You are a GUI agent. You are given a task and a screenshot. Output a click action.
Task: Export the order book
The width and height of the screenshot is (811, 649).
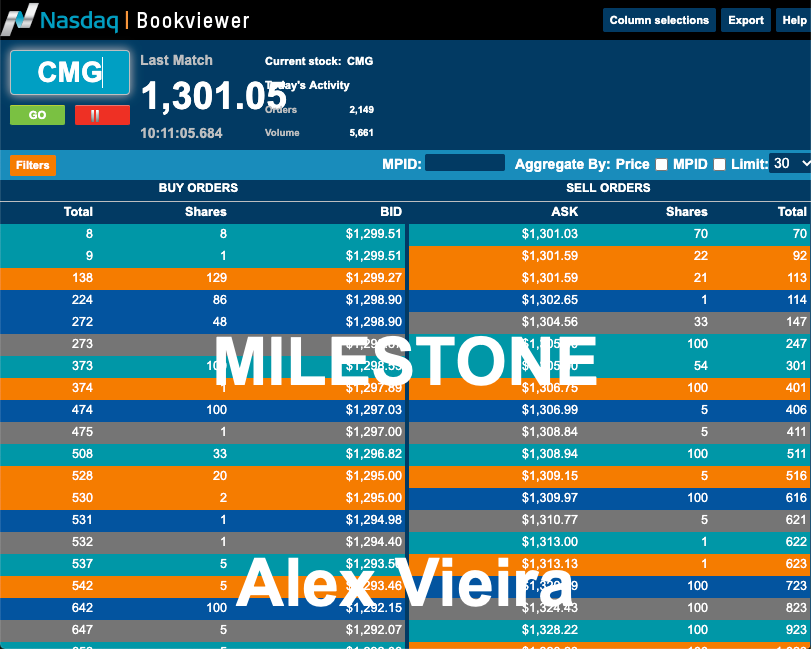tap(746, 20)
